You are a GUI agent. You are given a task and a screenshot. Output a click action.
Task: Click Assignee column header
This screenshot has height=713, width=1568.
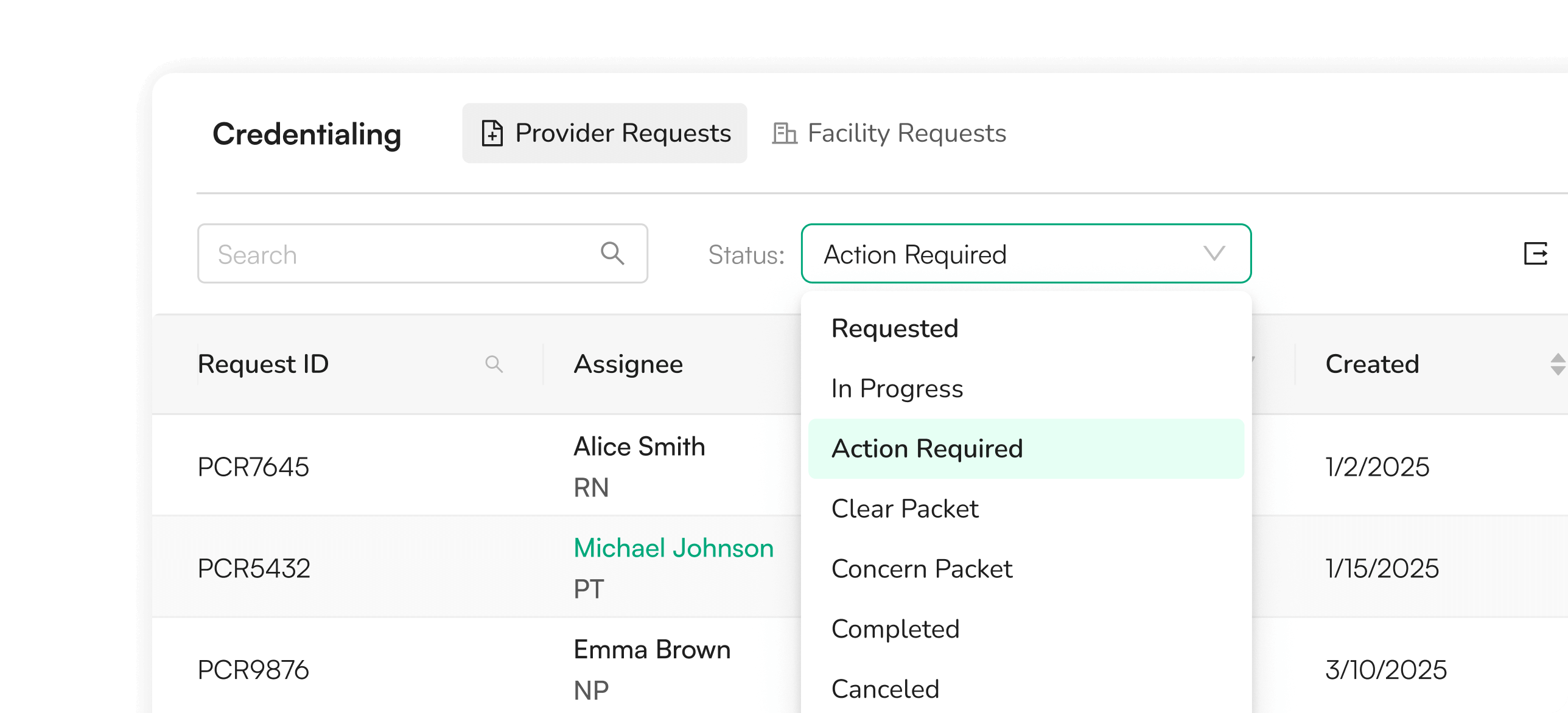click(628, 364)
